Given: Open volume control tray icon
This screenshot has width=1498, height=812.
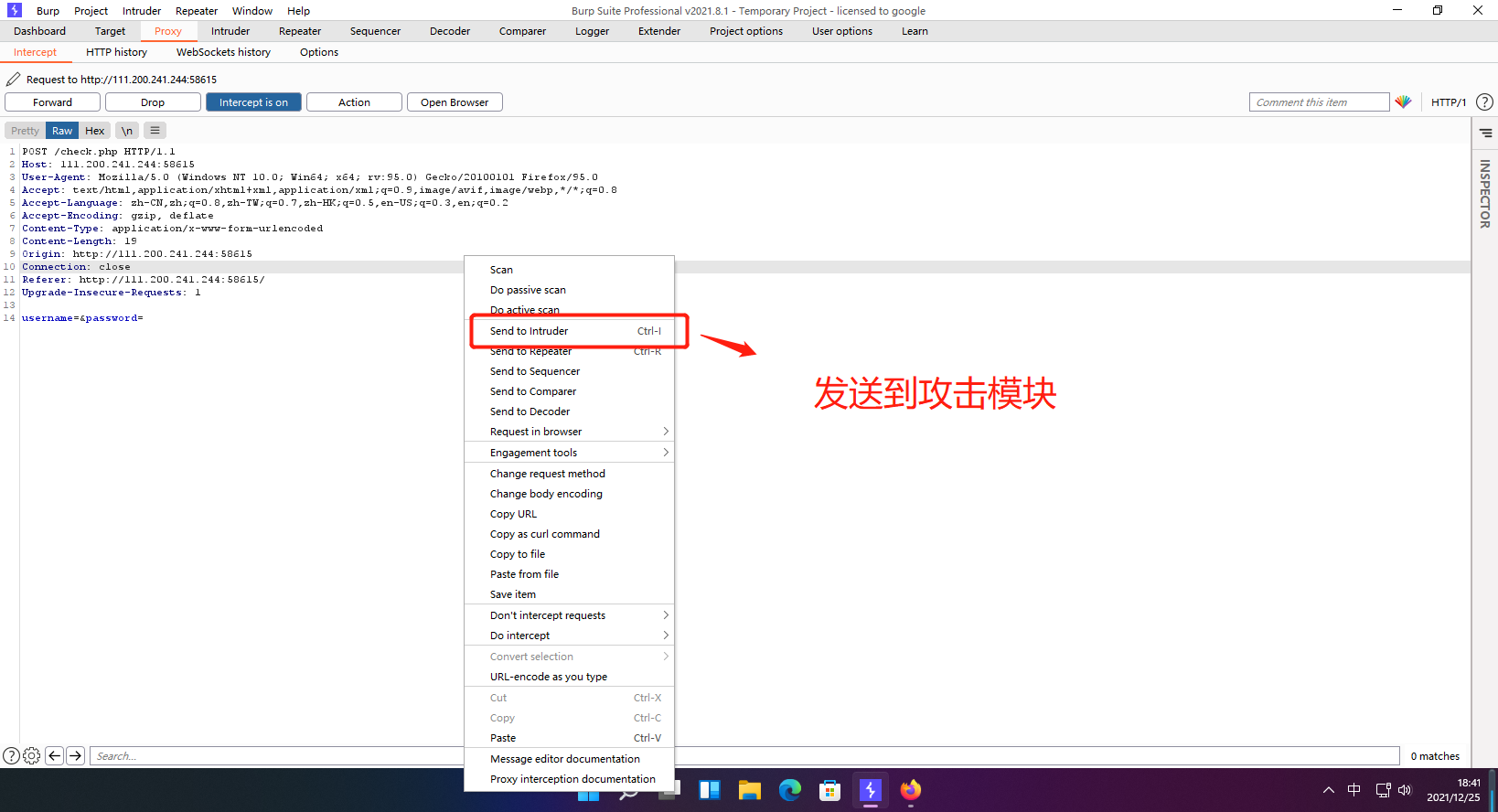Looking at the screenshot, I should (x=1405, y=790).
